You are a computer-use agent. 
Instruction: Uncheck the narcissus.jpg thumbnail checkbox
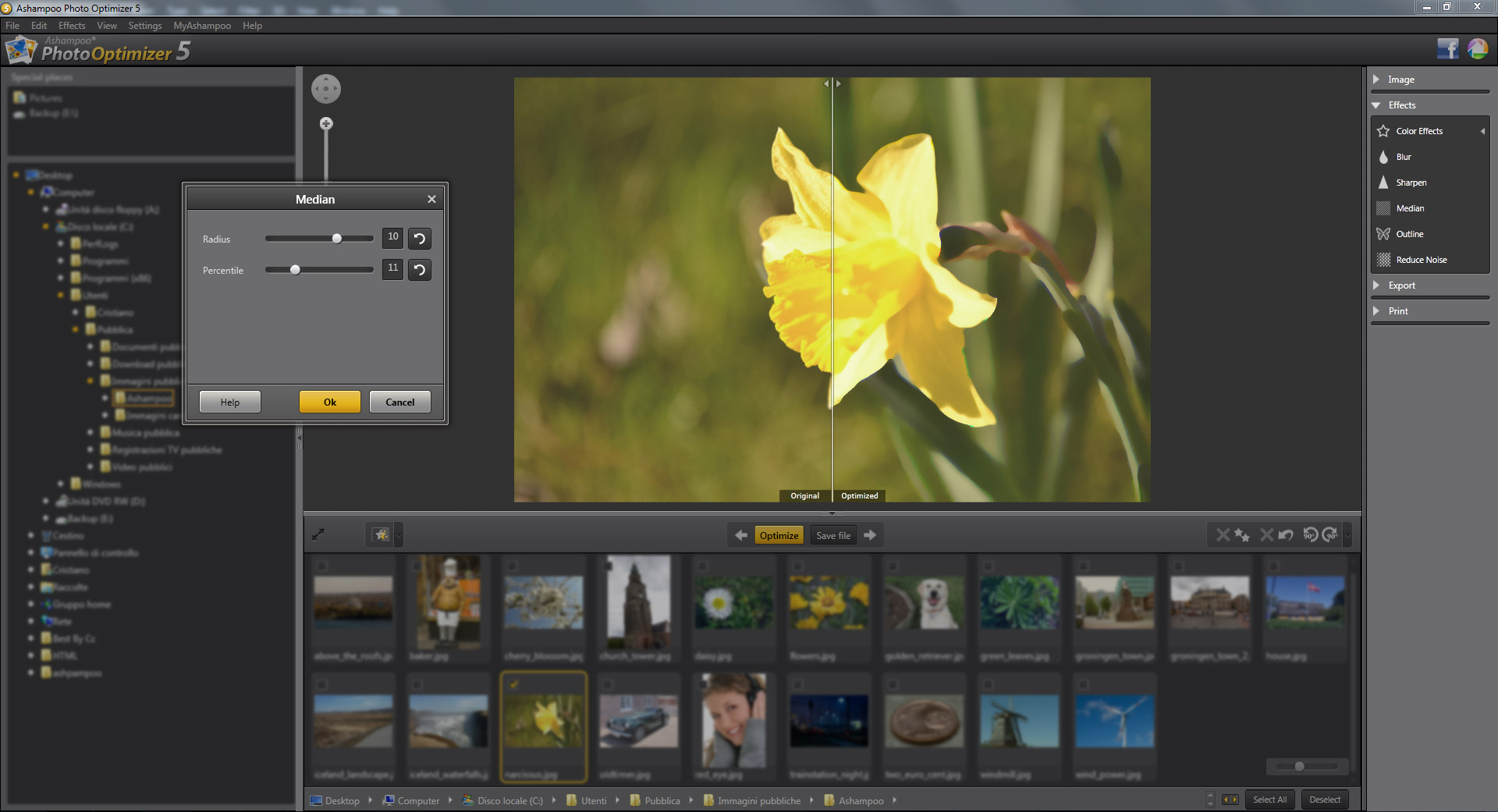point(513,684)
